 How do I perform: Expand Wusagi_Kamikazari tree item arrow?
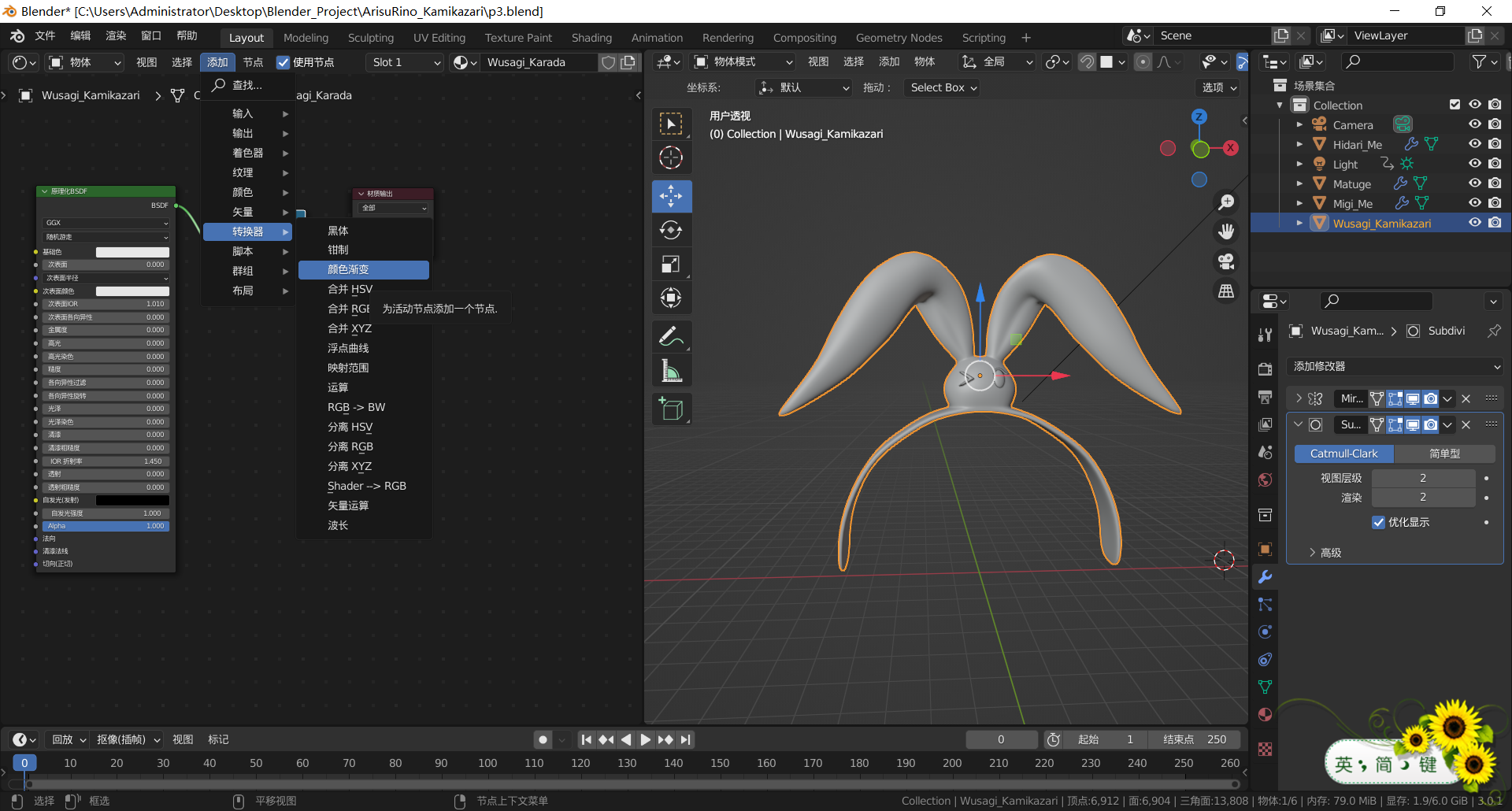coord(1299,224)
